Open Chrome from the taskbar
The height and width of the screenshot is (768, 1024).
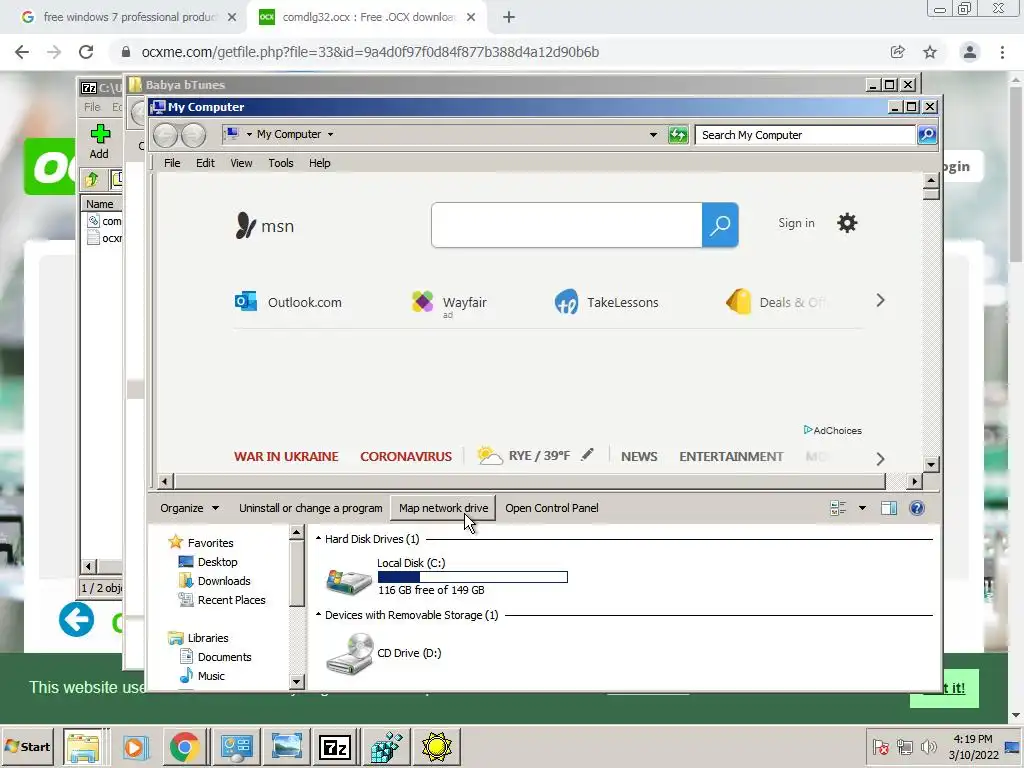click(x=185, y=746)
